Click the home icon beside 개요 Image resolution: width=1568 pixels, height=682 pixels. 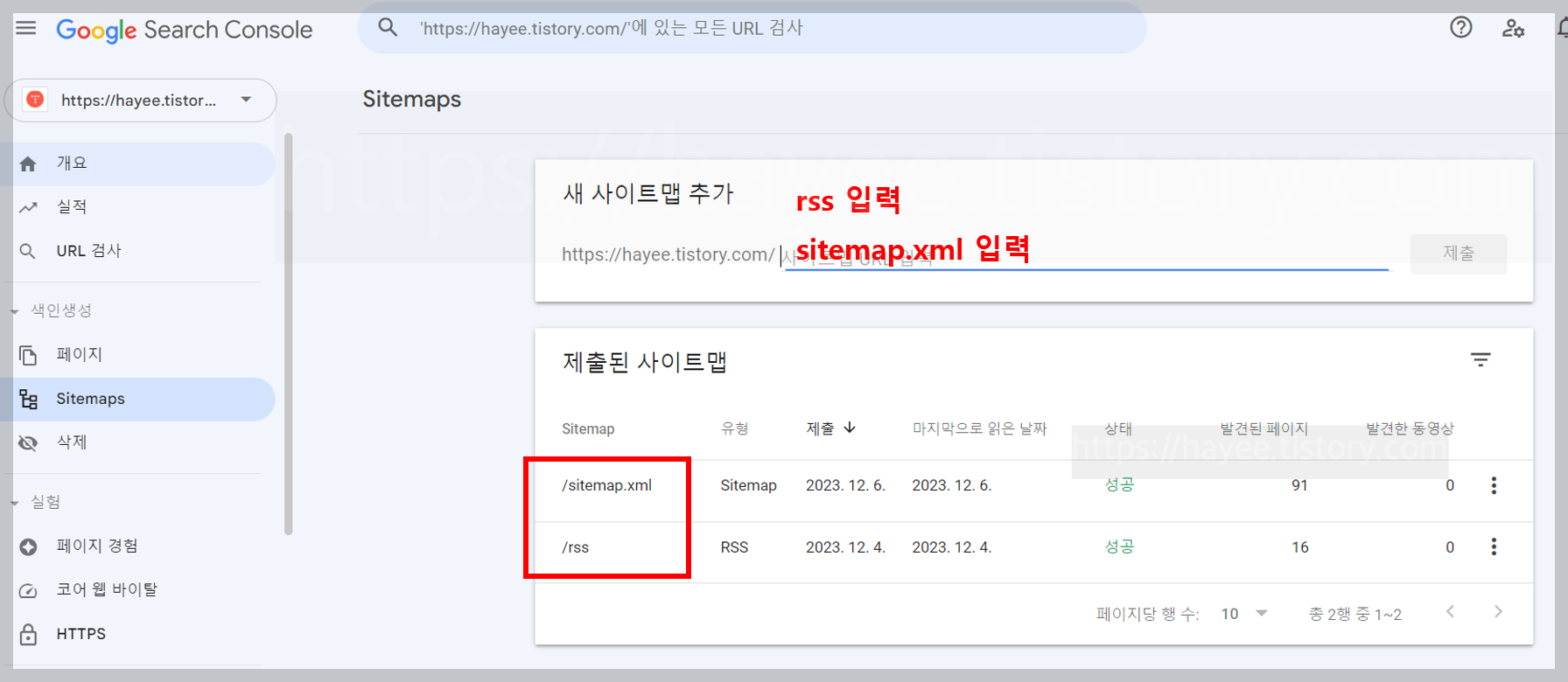coord(28,164)
